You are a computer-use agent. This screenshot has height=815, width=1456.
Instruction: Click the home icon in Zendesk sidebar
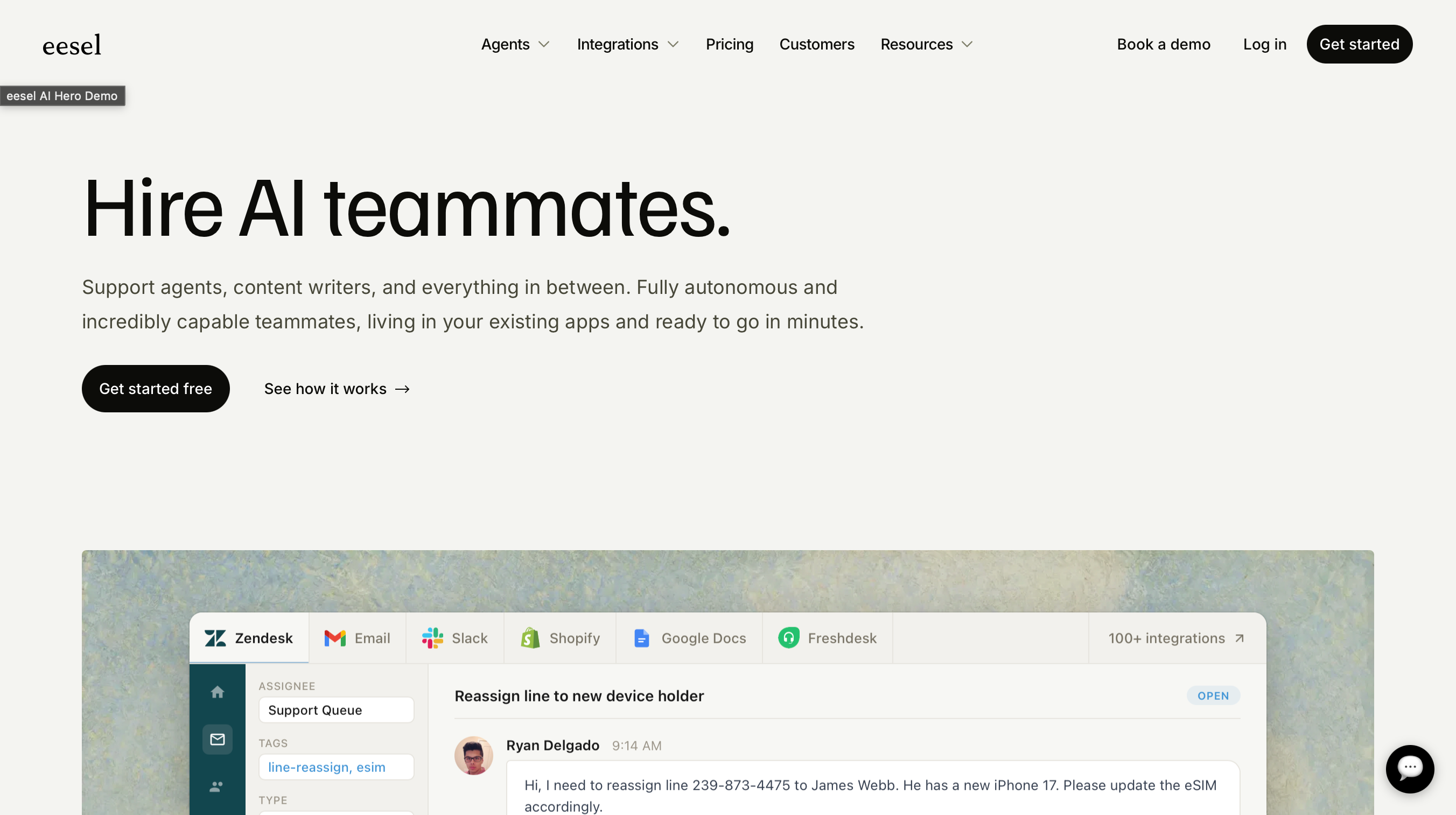click(217, 692)
